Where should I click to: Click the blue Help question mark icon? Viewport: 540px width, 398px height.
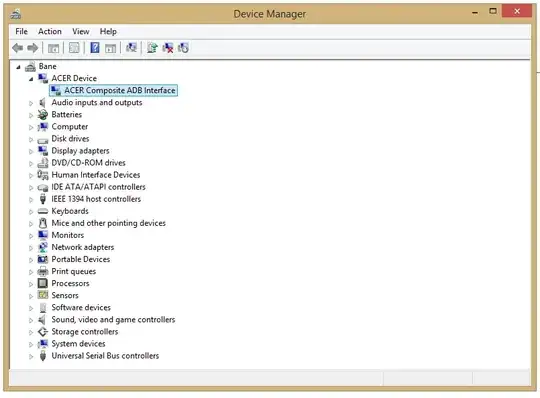pos(95,48)
